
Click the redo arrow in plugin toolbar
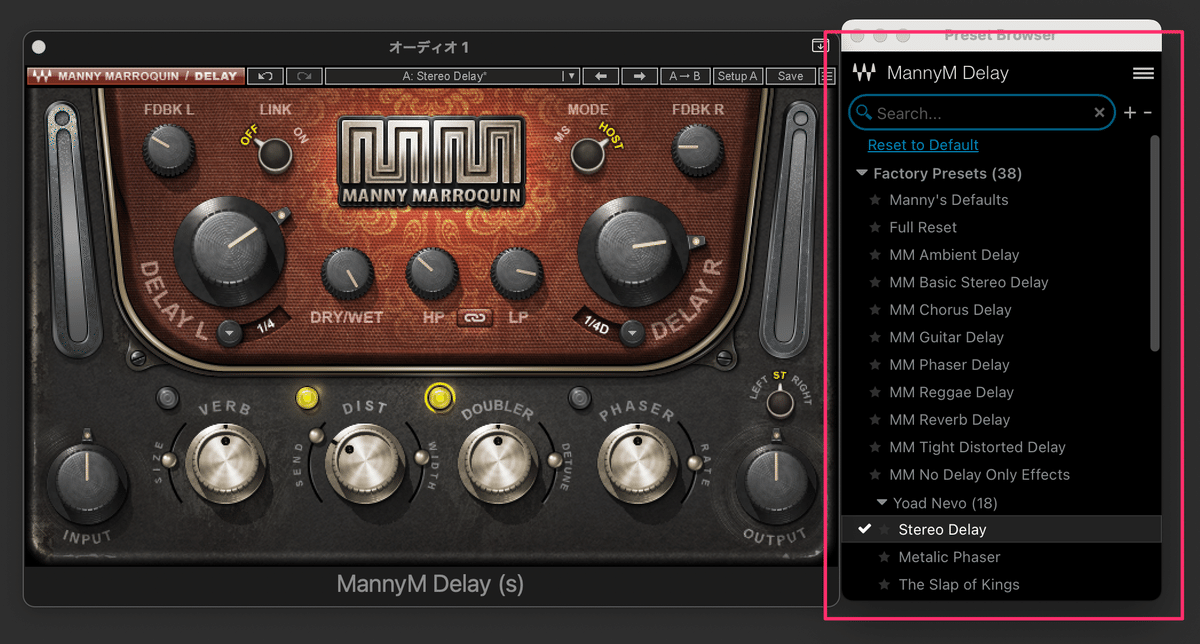[303, 76]
